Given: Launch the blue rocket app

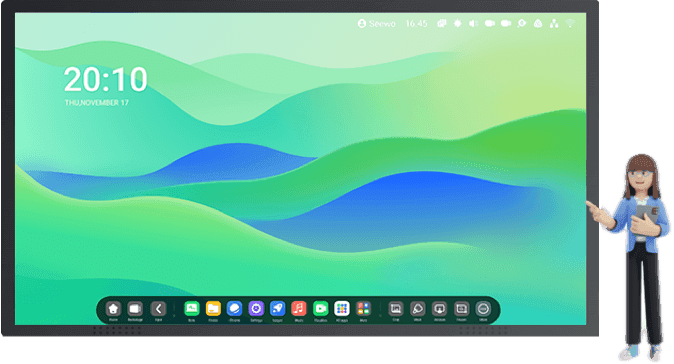Looking at the screenshot, I should pyautogui.click(x=278, y=309).
